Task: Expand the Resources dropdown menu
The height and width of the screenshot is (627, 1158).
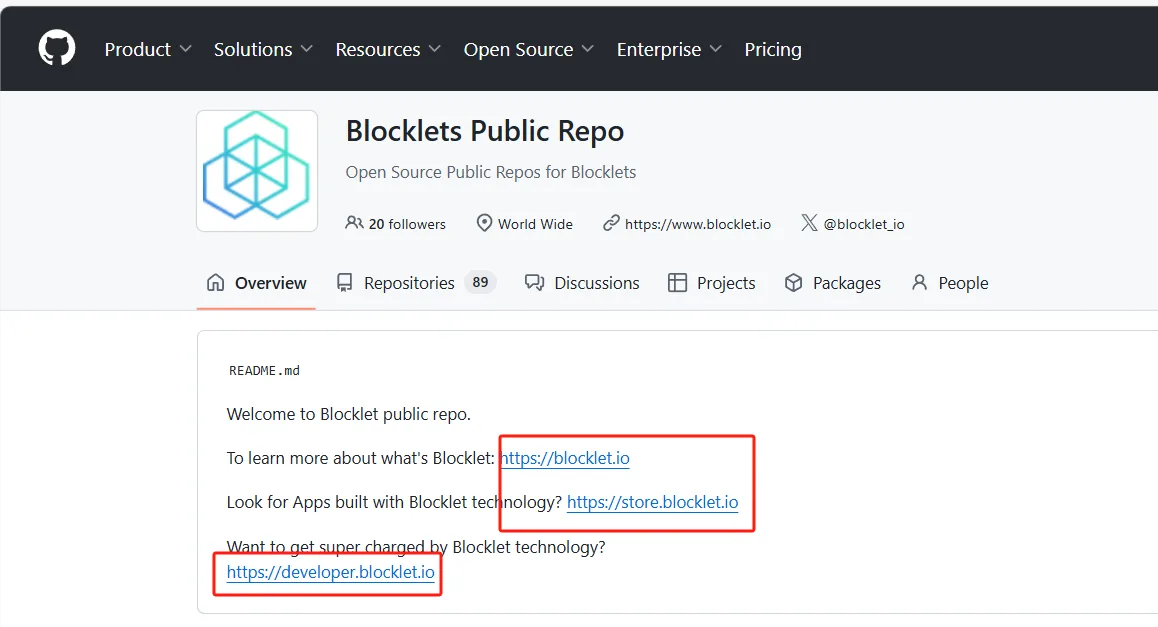Action: tap(388, 49)
